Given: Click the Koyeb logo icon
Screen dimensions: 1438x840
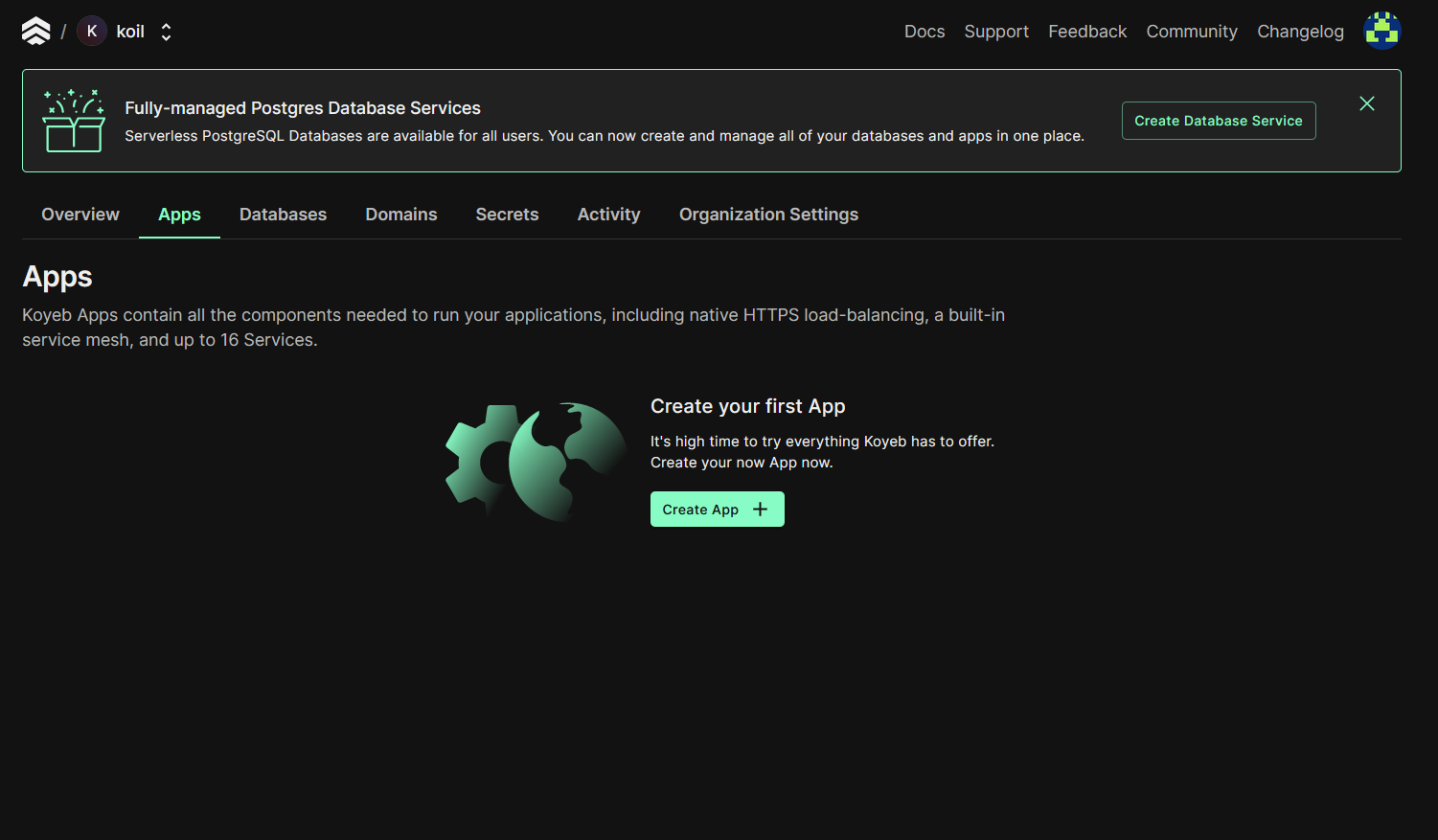Looking at the screenshot, I should point(35,32).
